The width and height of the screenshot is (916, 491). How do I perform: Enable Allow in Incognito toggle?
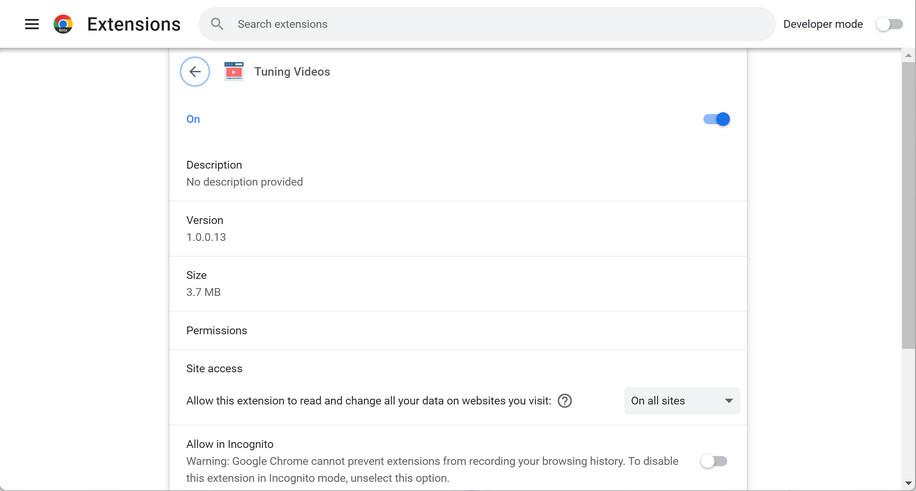click(x=713, y=461)
